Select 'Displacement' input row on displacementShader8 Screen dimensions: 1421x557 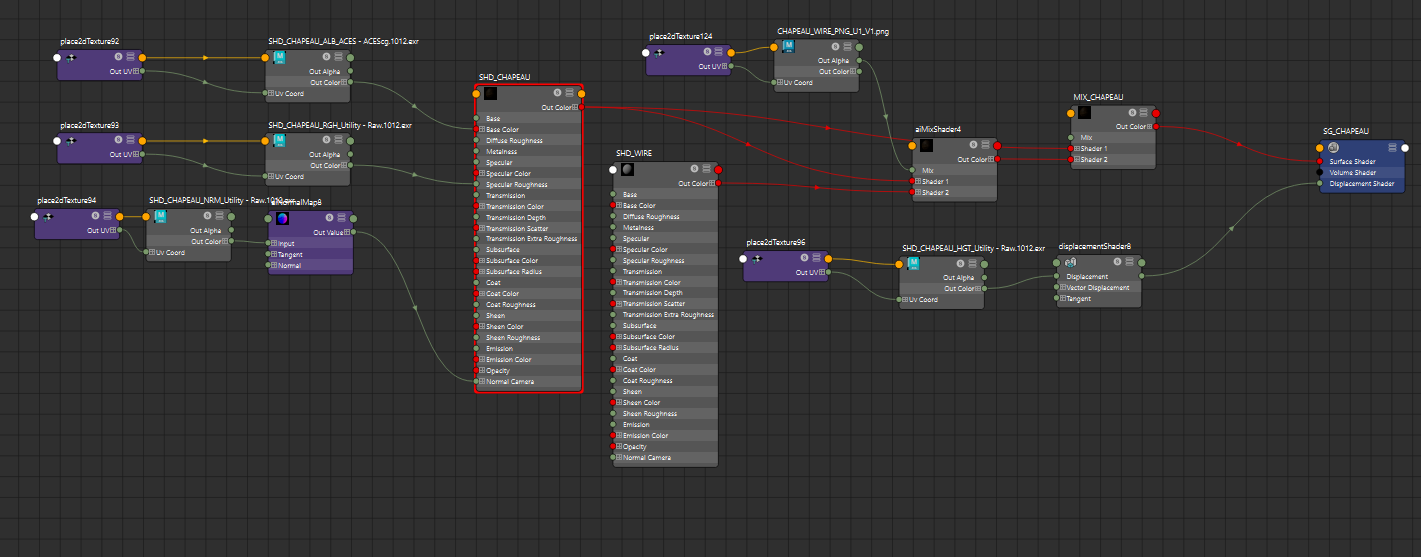coord(1099,277)
